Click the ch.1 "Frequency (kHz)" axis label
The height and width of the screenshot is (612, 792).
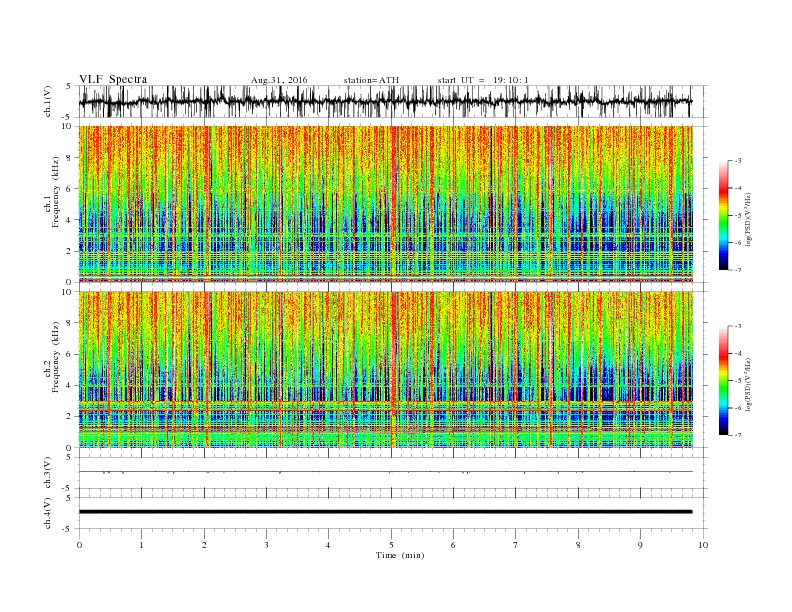coord(57,192)
